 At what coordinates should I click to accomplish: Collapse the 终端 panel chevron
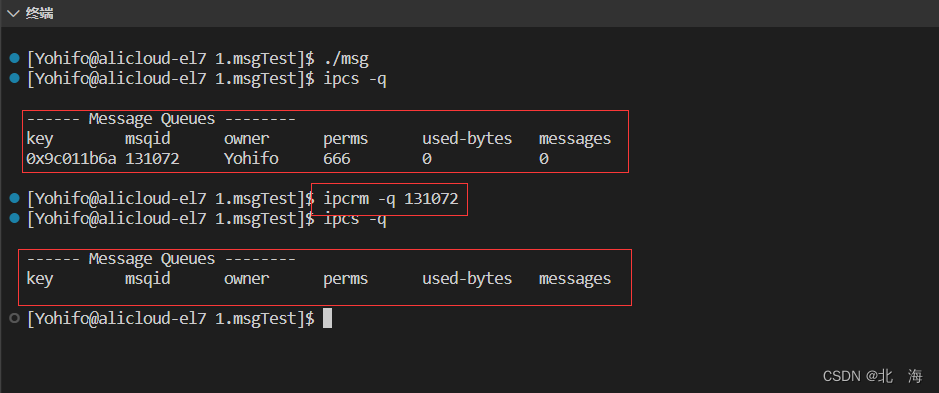pyautogui.click(x=14, y=13)
